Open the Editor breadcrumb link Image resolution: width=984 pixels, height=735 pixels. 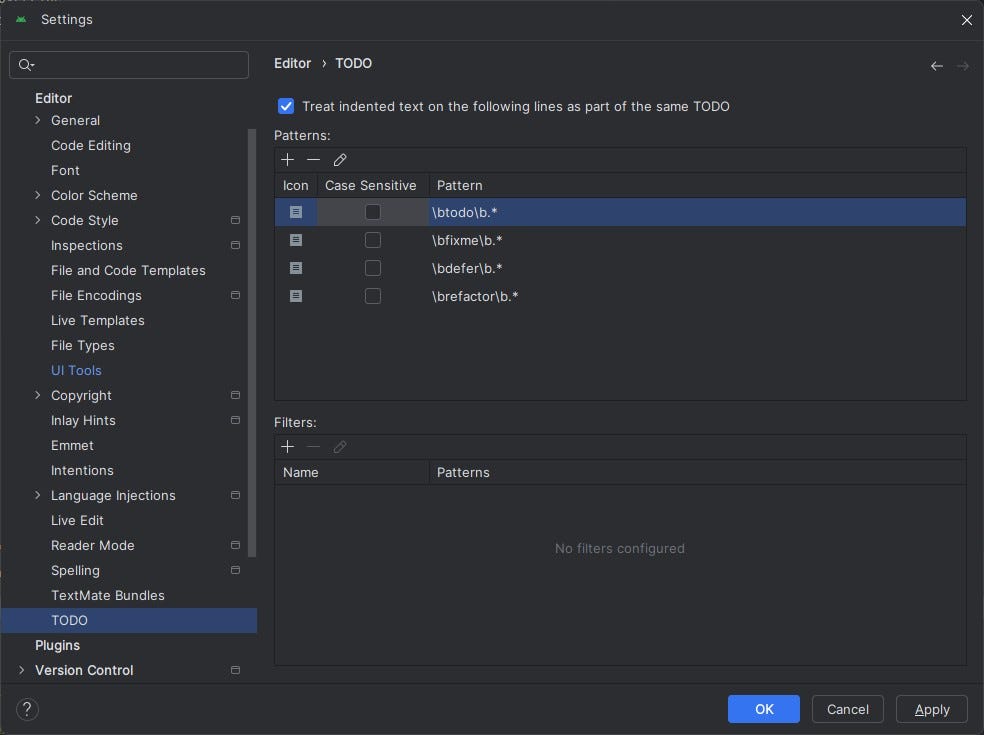tap(292, 63)
